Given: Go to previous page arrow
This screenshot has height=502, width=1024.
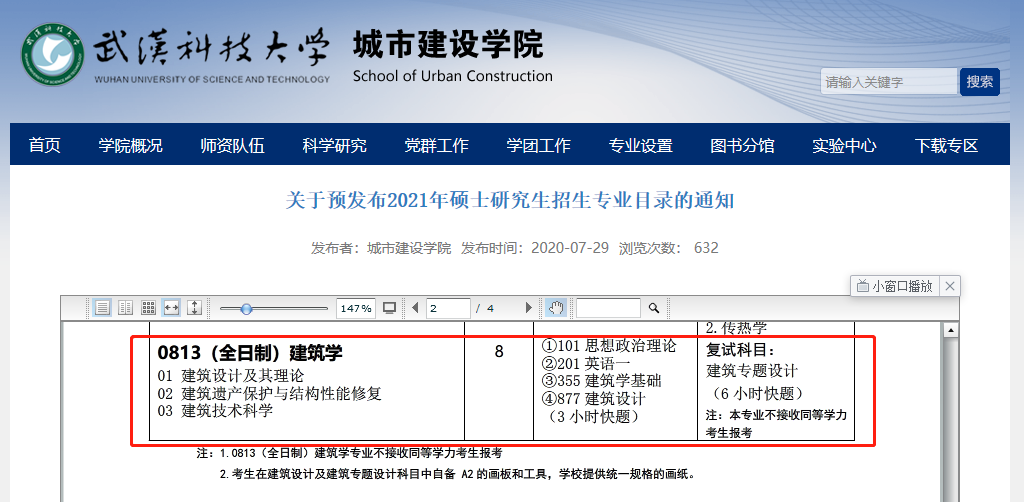Looking at the screenshot, I should click(x=415, y=308).
